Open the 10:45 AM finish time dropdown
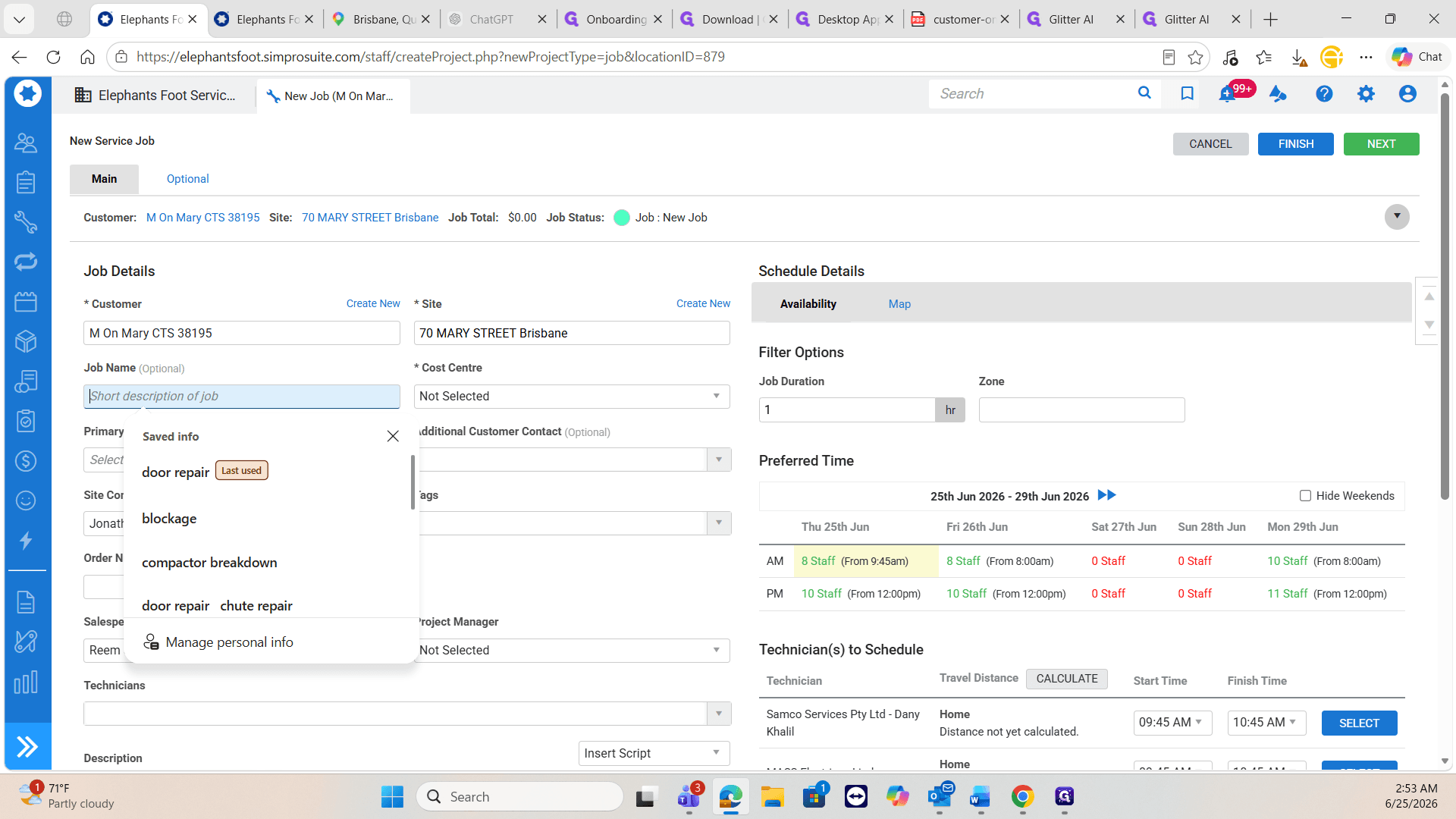Image resolution: width=1456 pixels, height=819 pixels. (1266, 723)
